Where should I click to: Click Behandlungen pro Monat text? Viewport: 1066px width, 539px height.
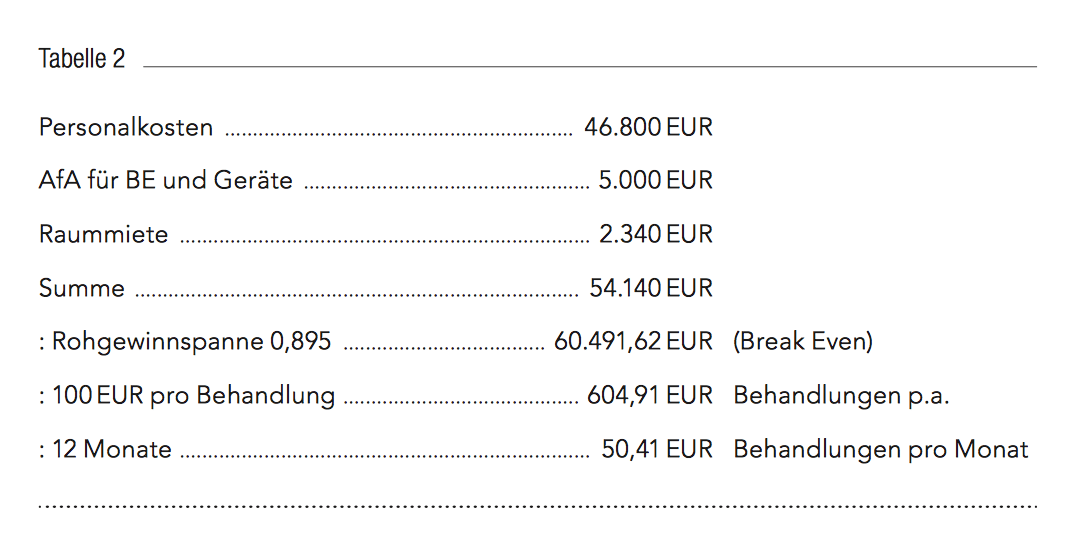[881, 449]
